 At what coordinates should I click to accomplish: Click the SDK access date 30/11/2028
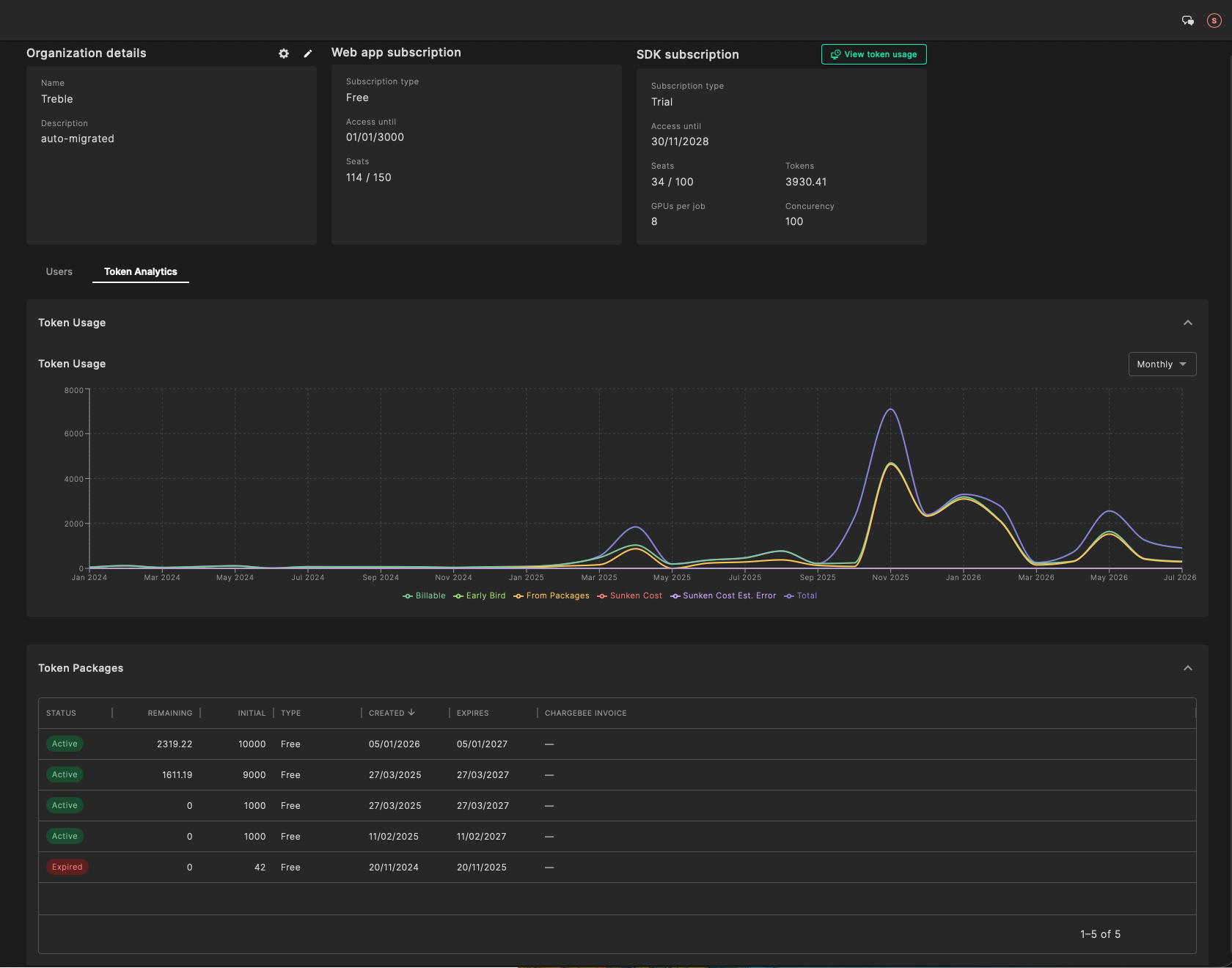point(680,142)
